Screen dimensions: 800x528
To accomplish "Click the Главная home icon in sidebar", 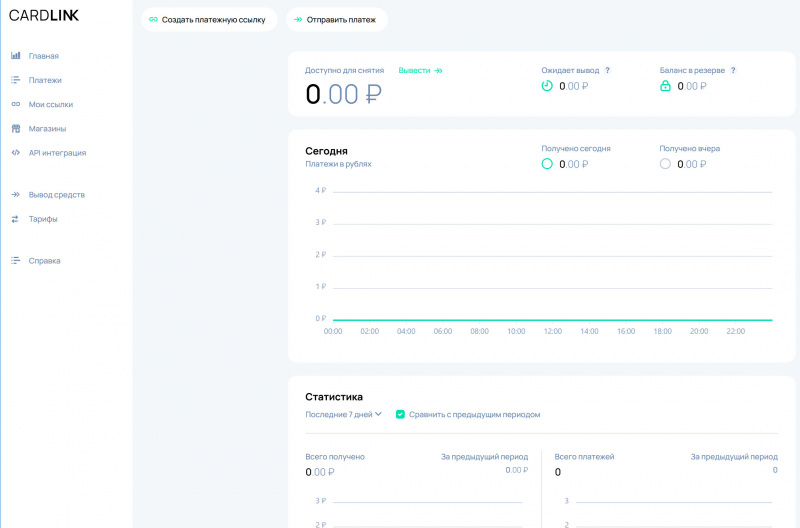I will (15, 56).
